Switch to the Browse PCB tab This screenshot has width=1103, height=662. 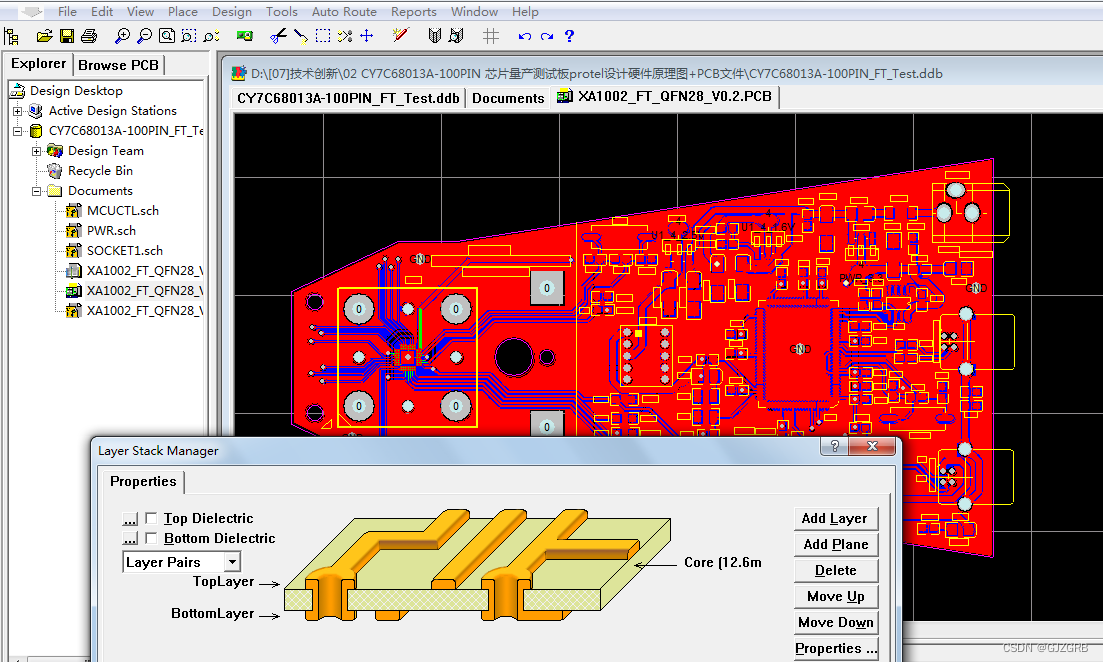coord(118,64)
